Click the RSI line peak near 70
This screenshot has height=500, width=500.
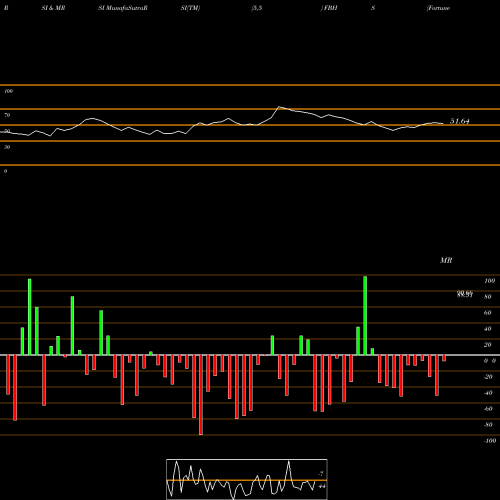point(279,107)
